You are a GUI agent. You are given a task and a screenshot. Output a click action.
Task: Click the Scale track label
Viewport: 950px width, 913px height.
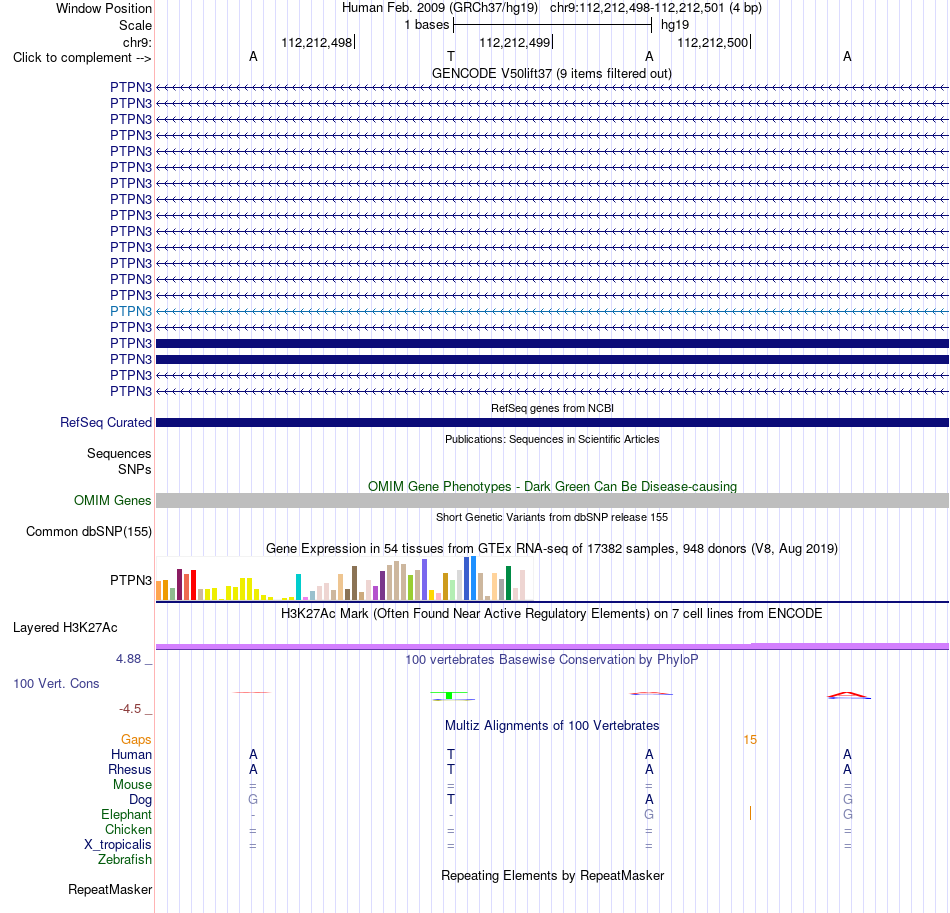(135, 25)
